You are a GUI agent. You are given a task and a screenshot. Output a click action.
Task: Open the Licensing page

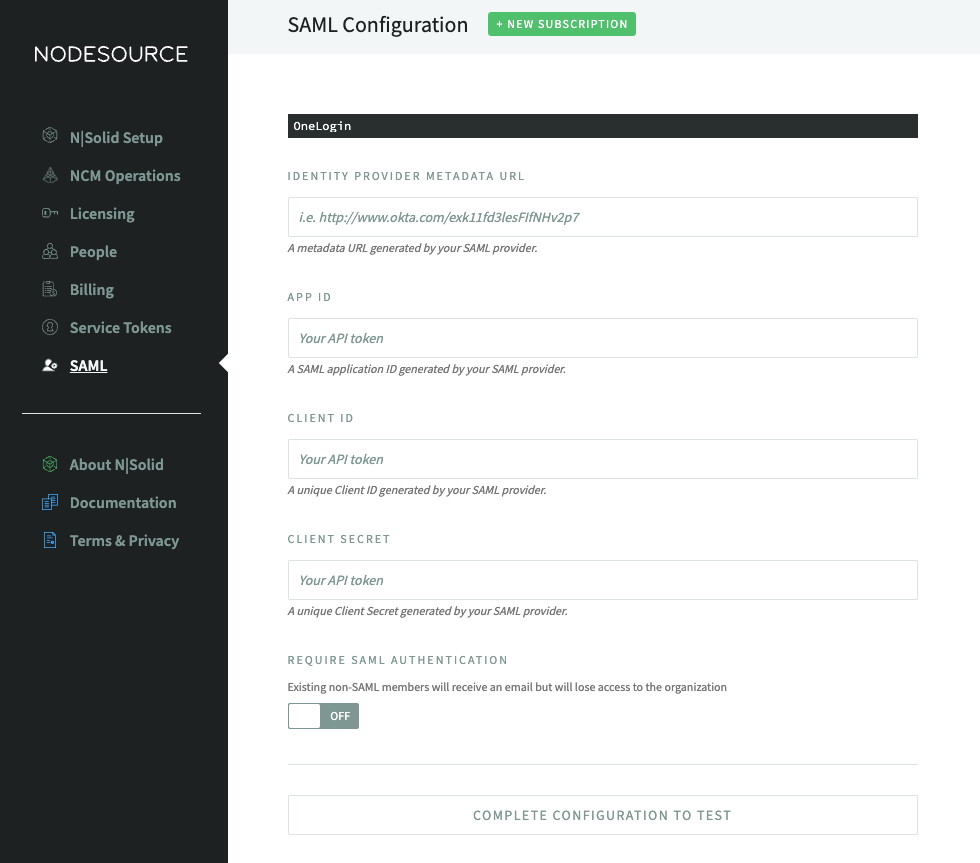102,214
